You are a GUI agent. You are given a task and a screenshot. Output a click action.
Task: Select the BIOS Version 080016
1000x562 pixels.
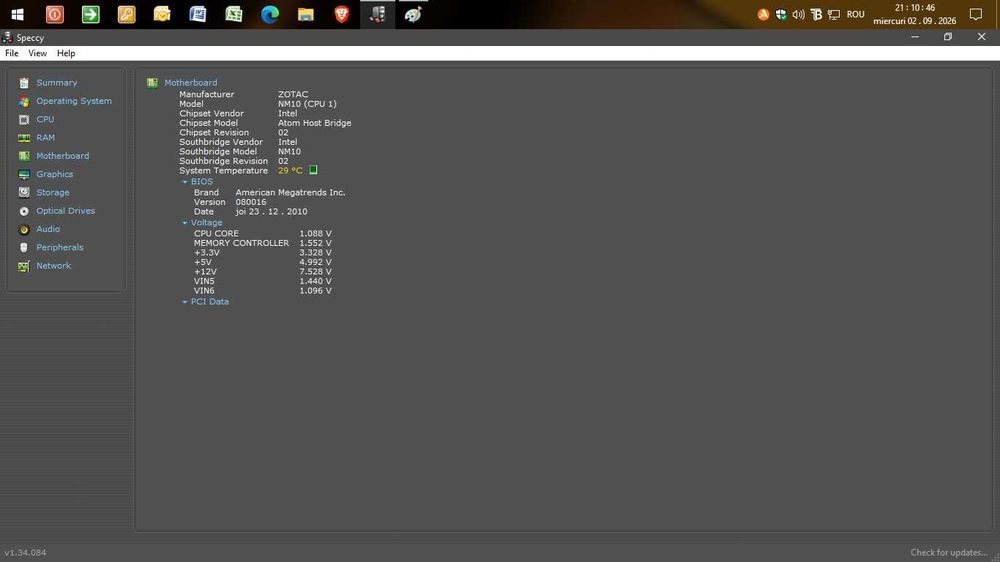pyautogui.click(x=251, y=202)
